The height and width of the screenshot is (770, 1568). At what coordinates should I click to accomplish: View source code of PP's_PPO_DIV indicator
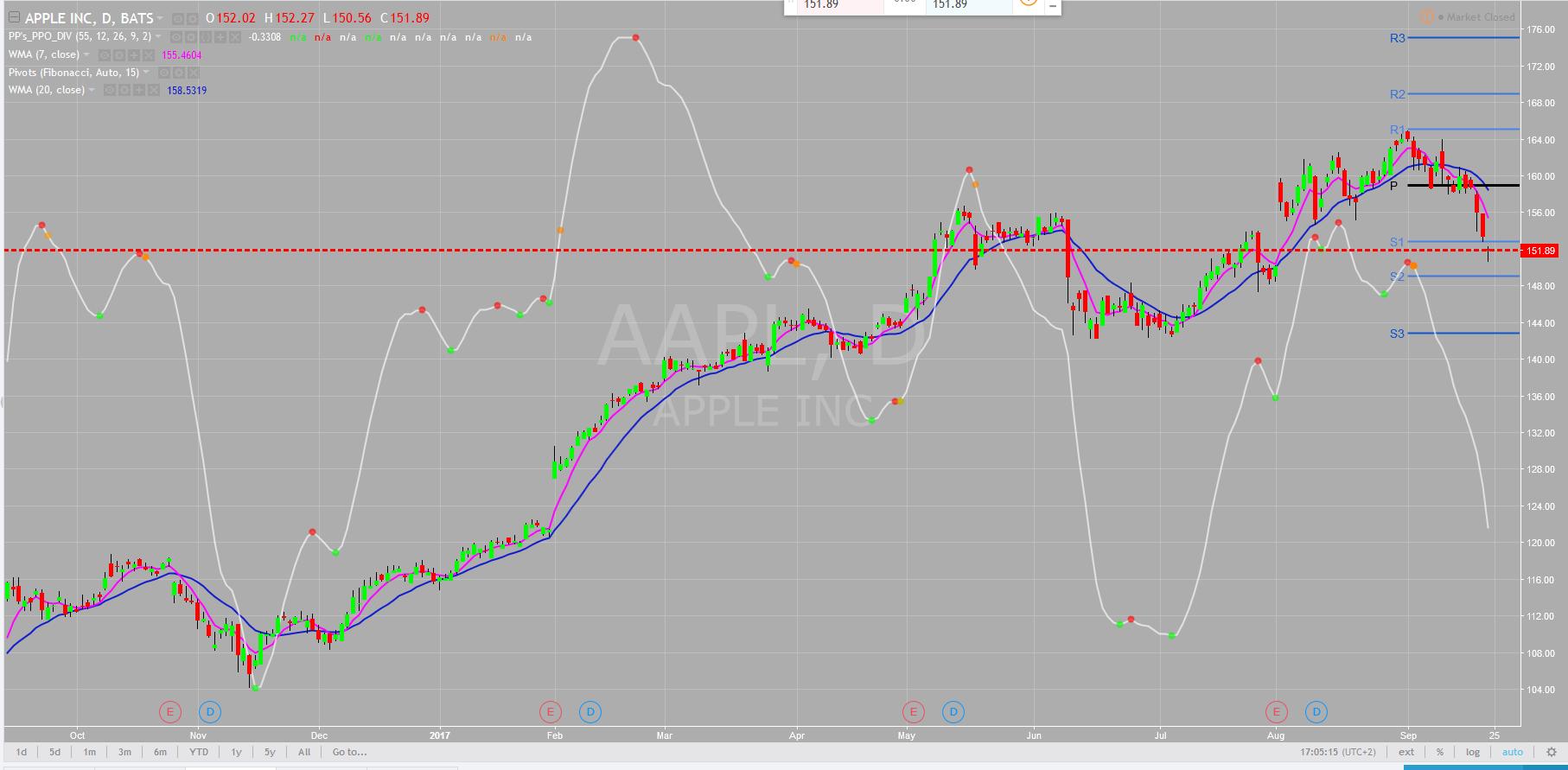[x=206, y=37]
